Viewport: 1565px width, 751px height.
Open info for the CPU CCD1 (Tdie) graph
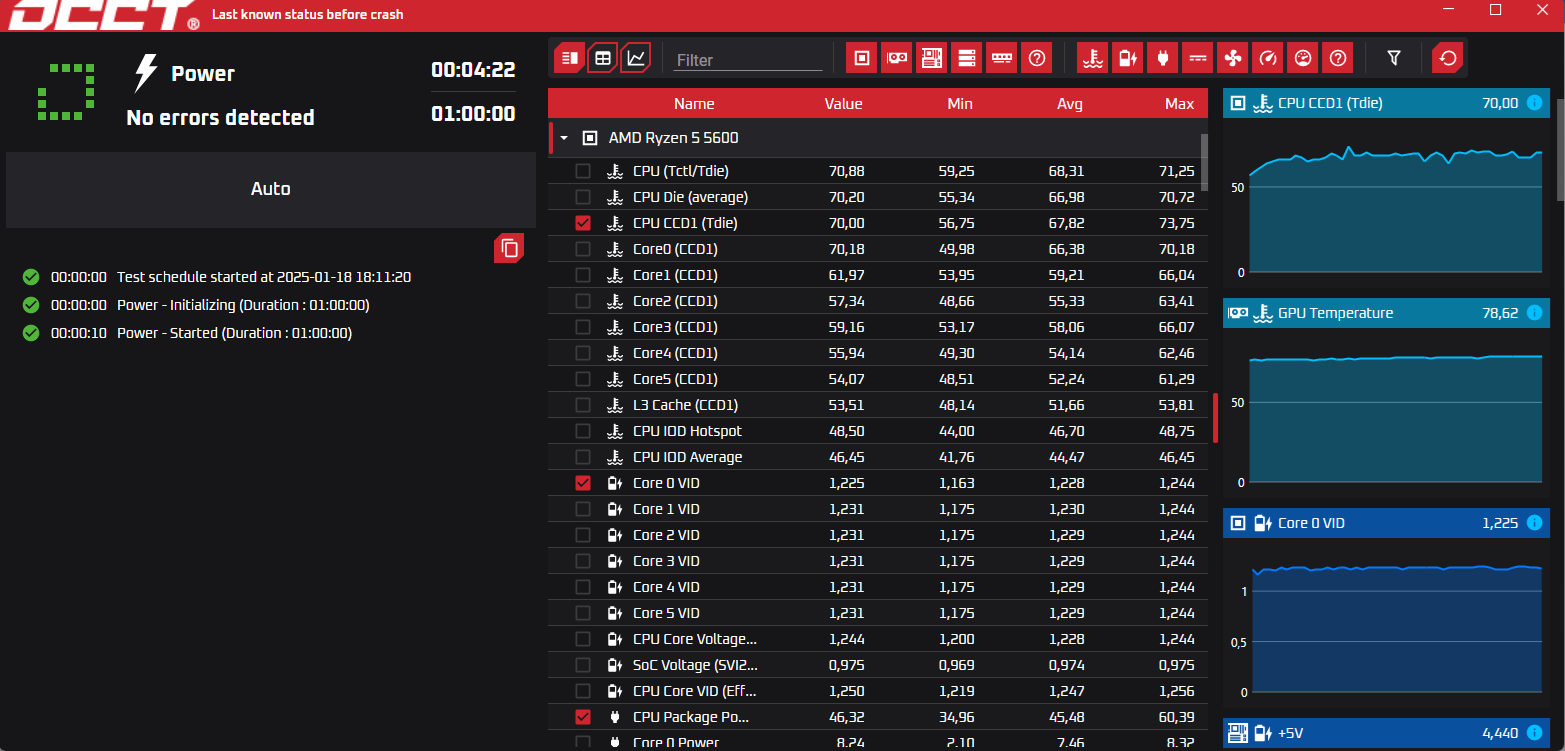click(x=1535, y=103)
